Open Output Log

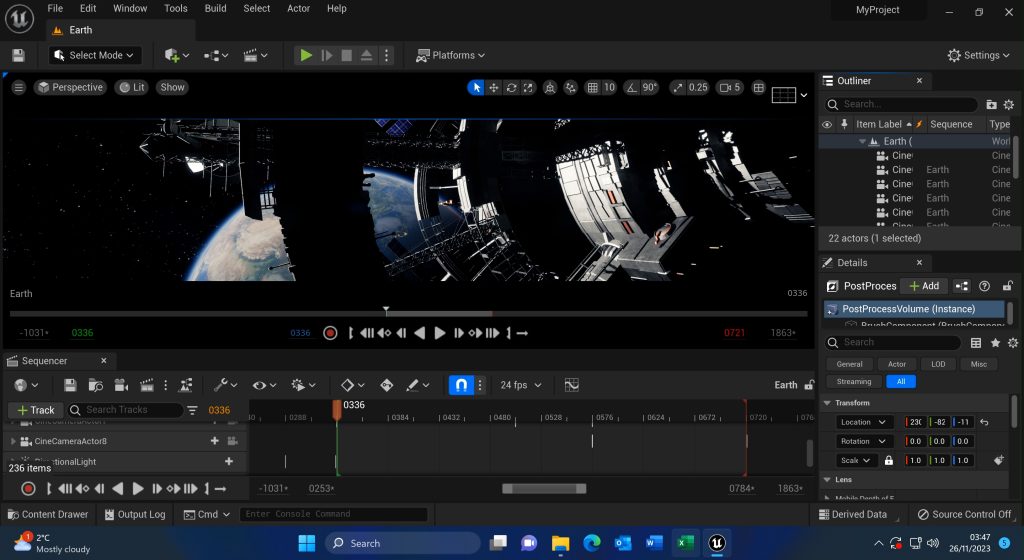pos(135,514)
